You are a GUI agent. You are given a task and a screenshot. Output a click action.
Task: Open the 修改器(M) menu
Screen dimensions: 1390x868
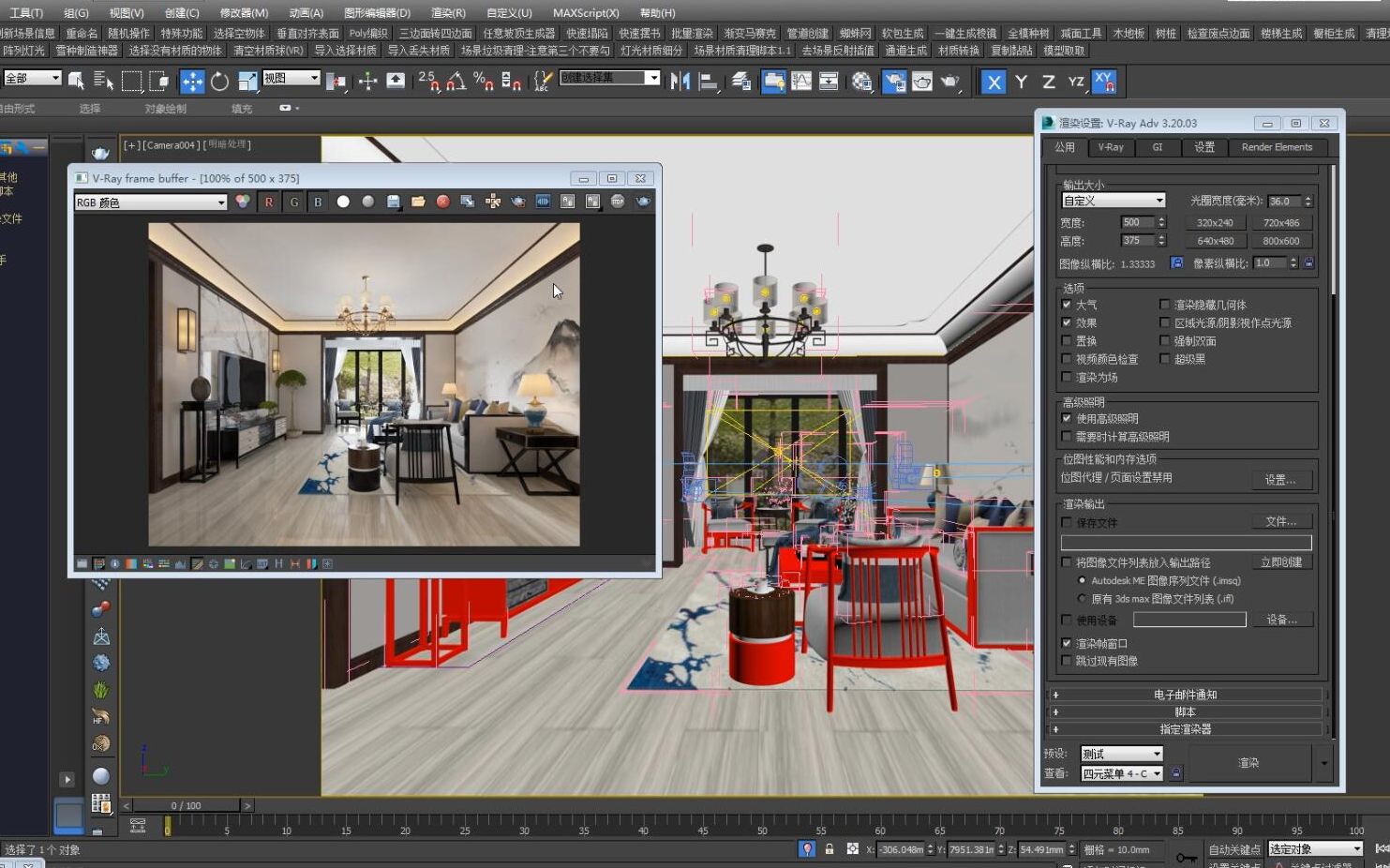244,13
